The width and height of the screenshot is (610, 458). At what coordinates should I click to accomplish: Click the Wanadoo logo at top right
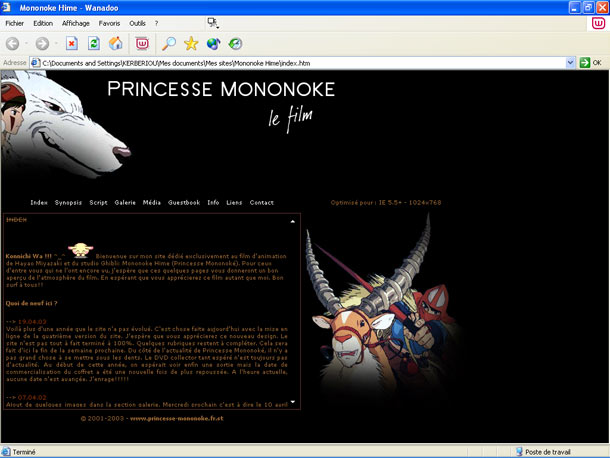coord(598,23)
